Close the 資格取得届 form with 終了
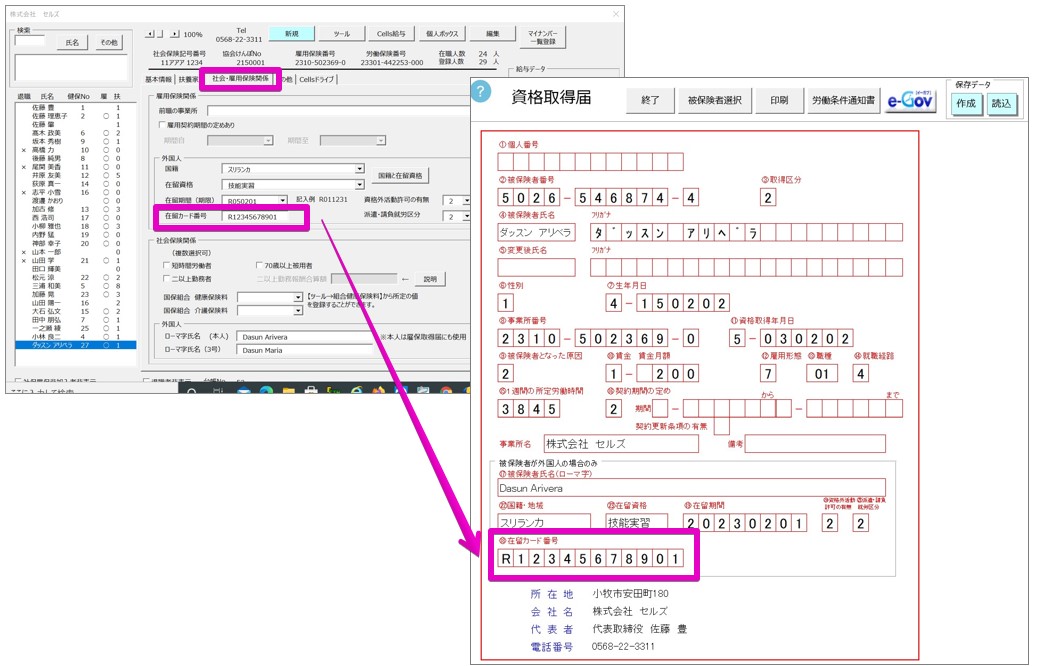1043x666 pixels. (x=650, y=100)
